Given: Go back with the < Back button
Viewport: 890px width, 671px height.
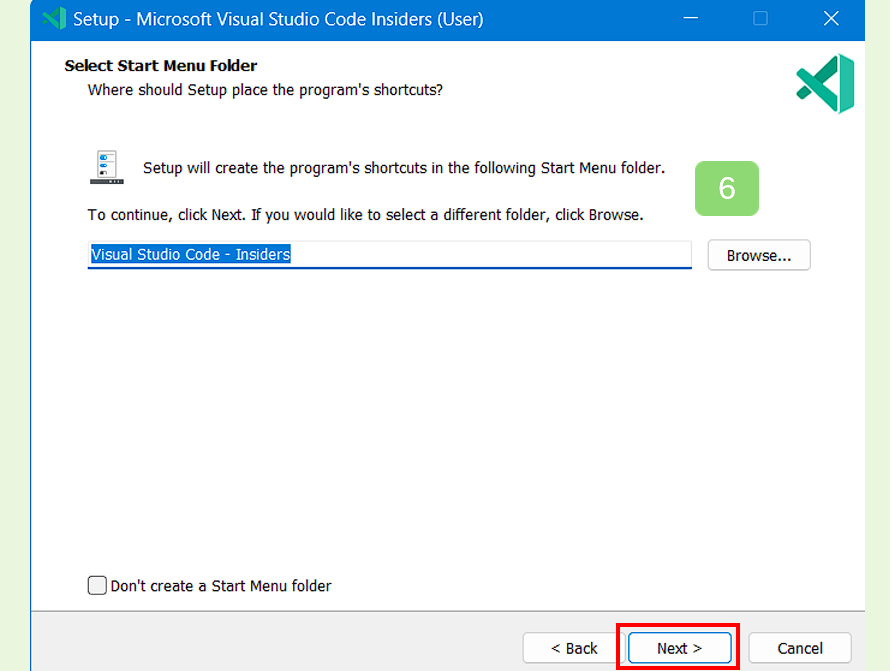Looking at the screenshot, I should click(574, 648).
